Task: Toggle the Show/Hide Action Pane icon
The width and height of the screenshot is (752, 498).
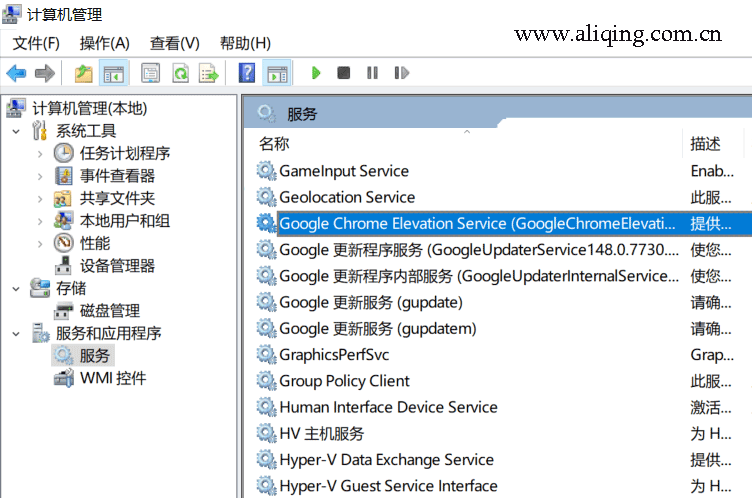Action: point(277,73)
